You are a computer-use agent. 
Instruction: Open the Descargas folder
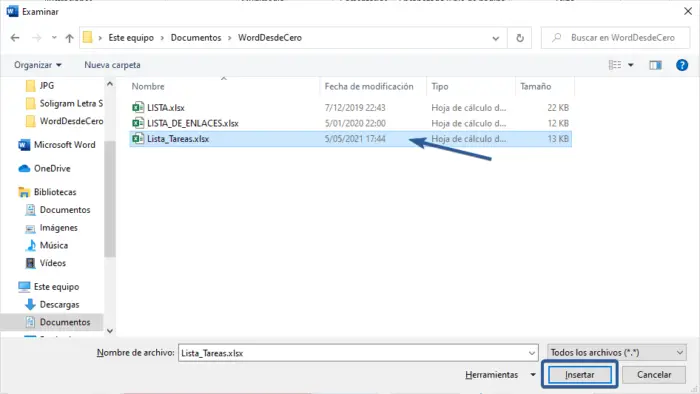coord(52,304)
